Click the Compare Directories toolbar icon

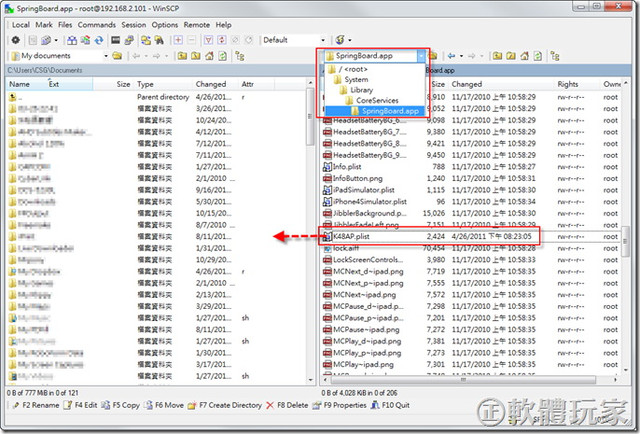pos(72,40)
